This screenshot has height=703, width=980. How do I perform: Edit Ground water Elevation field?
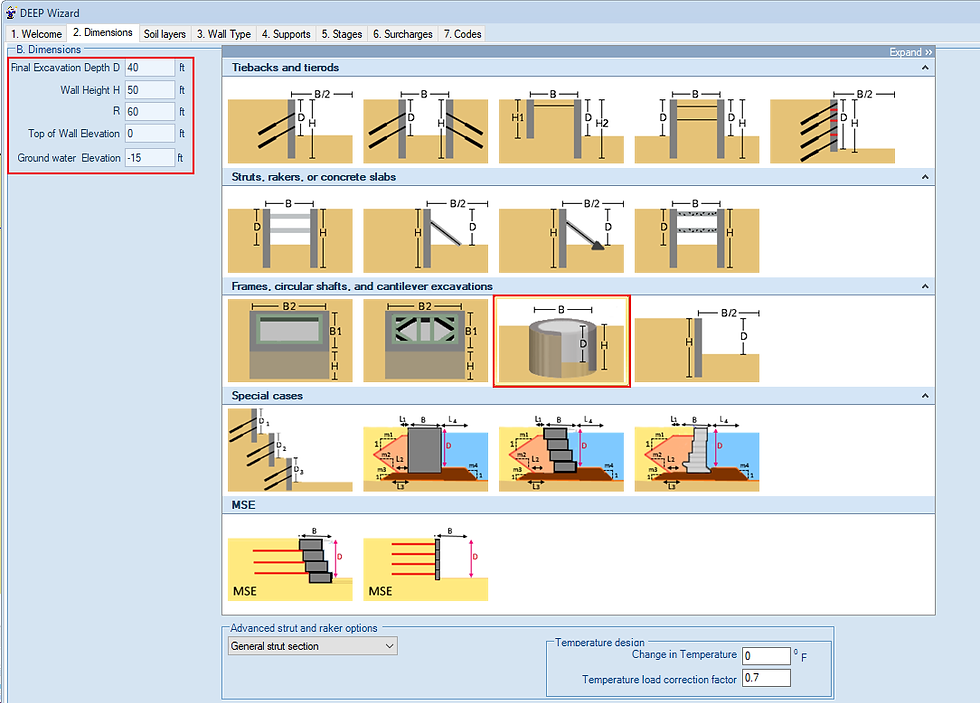[x=150, y=158]
